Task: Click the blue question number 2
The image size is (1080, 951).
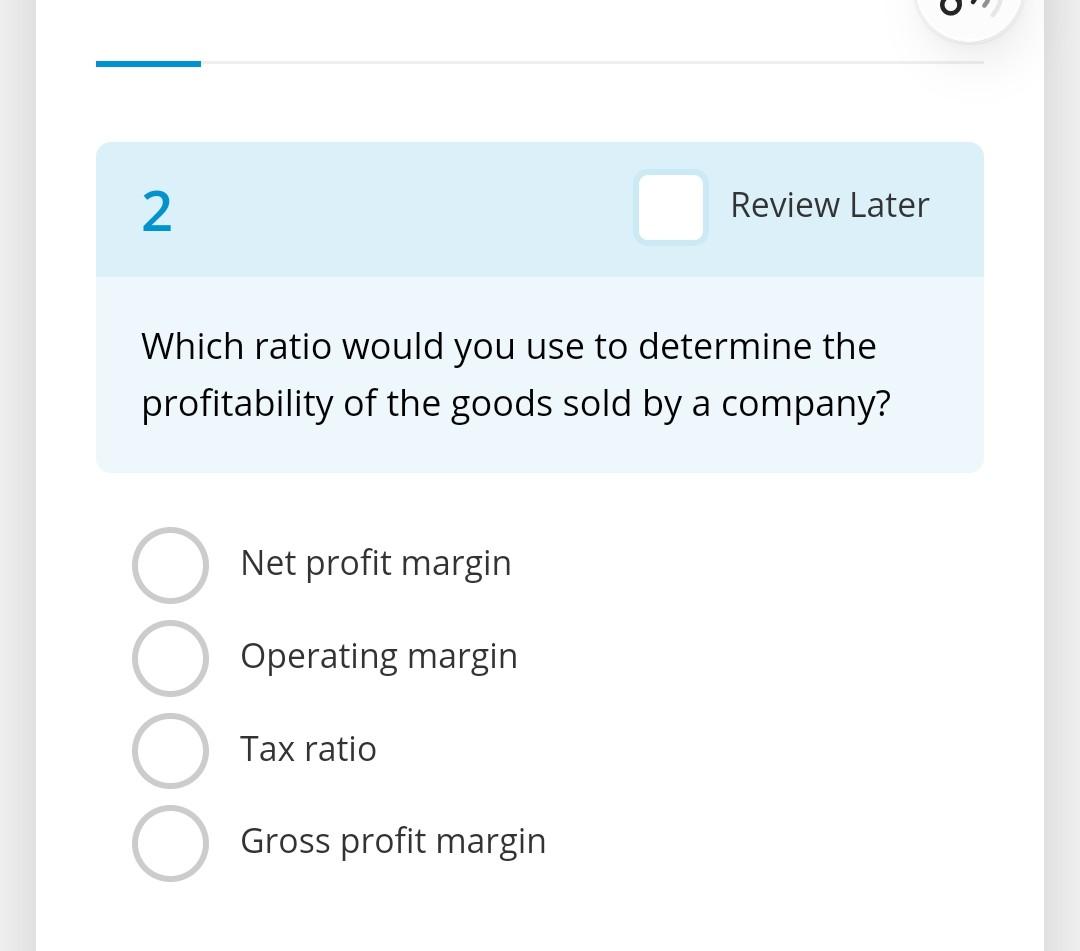Action: click(x=157, y=210)
